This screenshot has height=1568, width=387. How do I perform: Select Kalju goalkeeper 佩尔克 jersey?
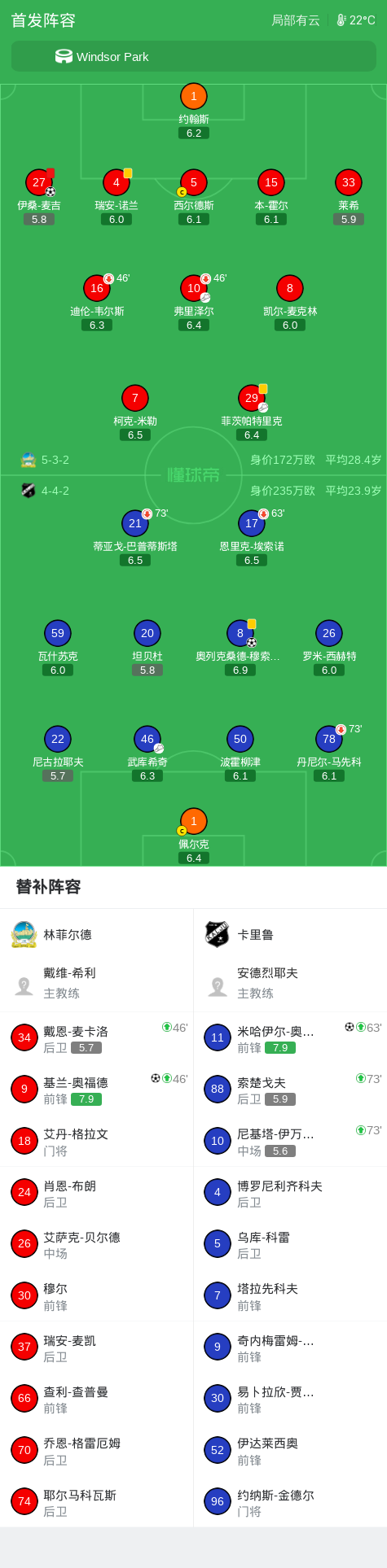[x=194, y=821]
